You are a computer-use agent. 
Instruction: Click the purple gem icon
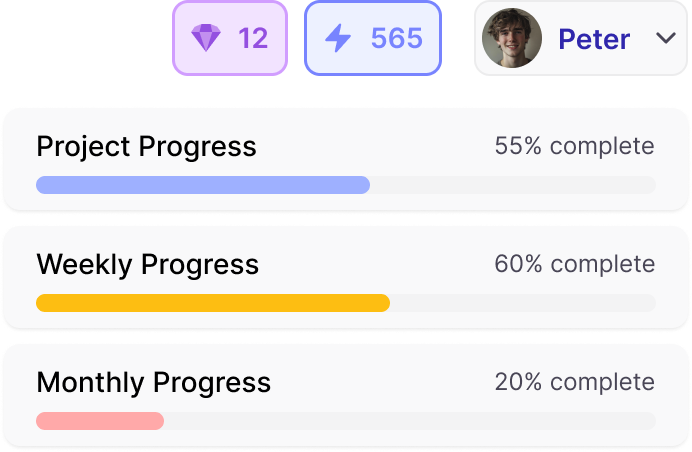click(x=206, y=38)
